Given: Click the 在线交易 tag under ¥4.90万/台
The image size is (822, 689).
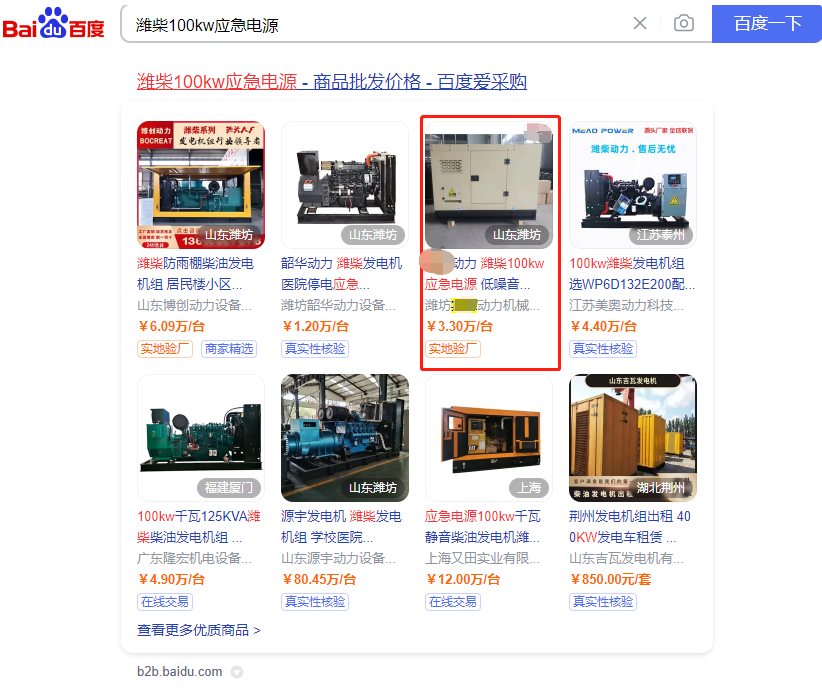Looking at the screenshot, I should (x=165, y=602).
